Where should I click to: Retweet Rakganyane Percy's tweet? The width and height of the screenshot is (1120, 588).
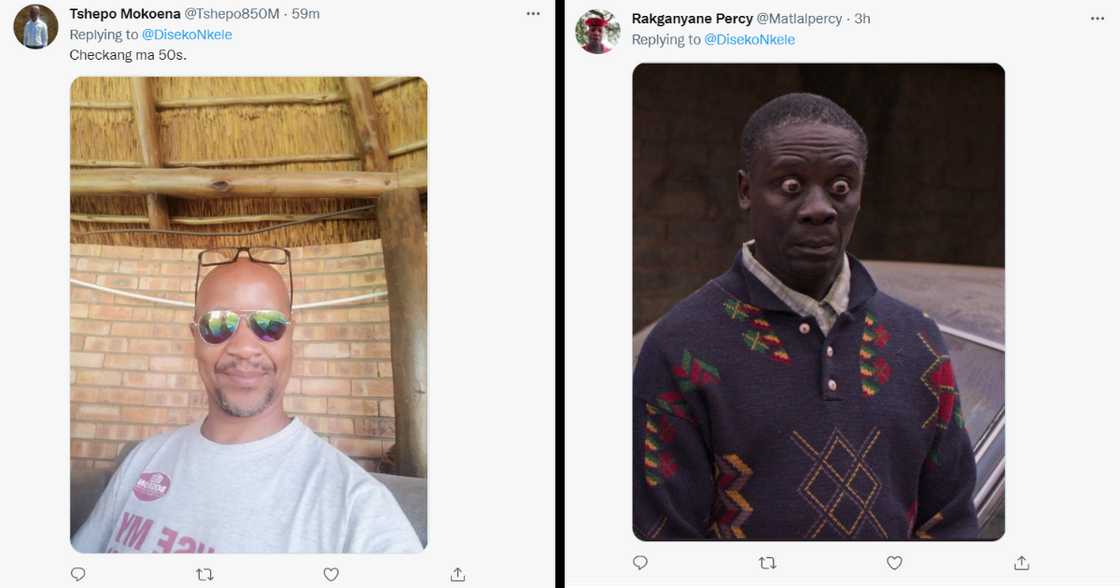click(x=767, y=563)
